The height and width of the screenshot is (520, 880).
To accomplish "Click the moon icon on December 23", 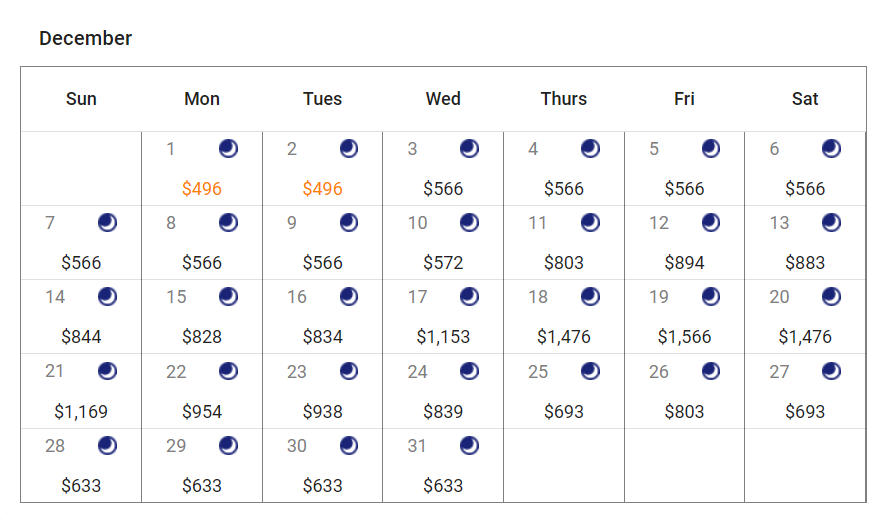I will [349, 371].
